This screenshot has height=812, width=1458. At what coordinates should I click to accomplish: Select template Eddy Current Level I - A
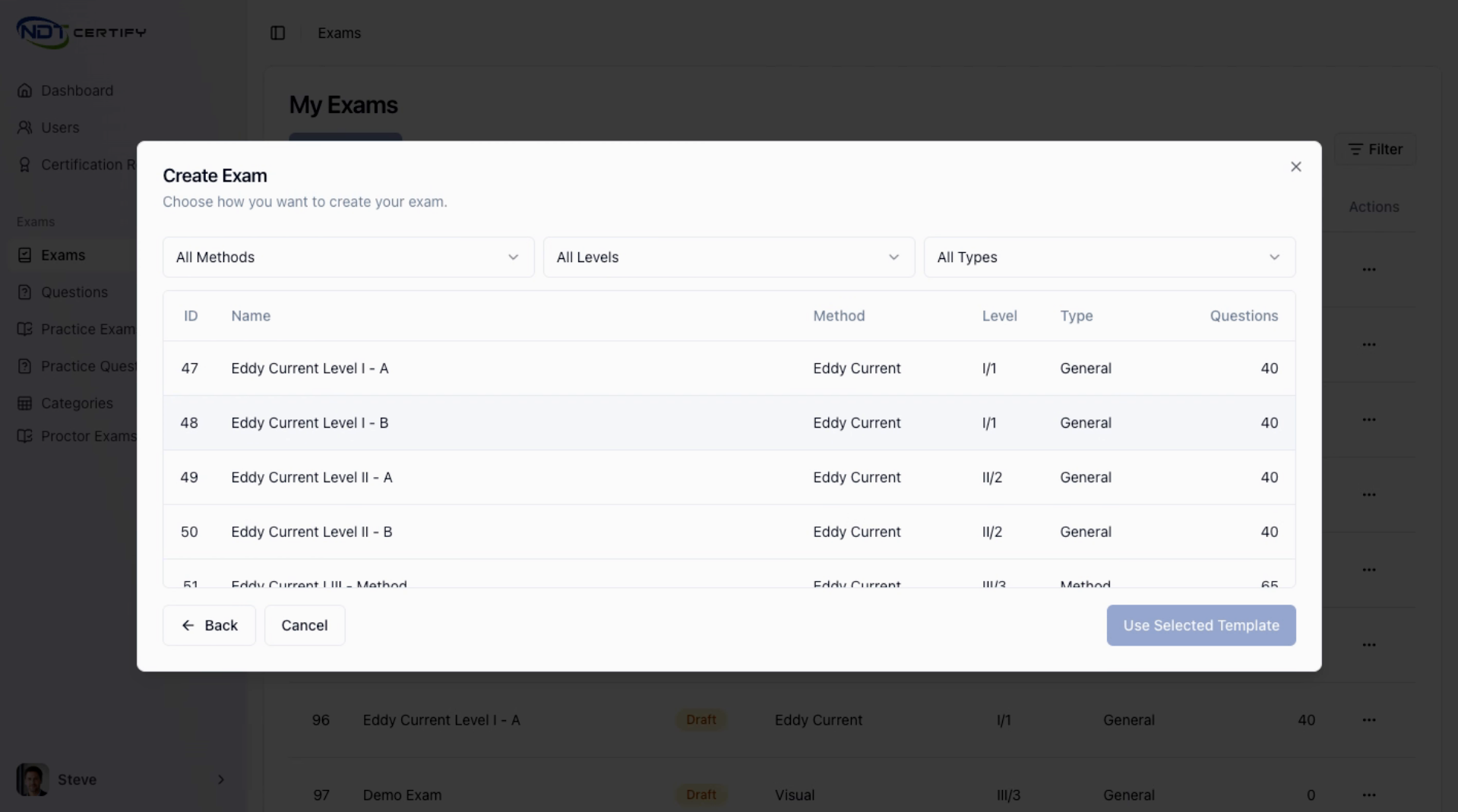click(x=729, y=368)
